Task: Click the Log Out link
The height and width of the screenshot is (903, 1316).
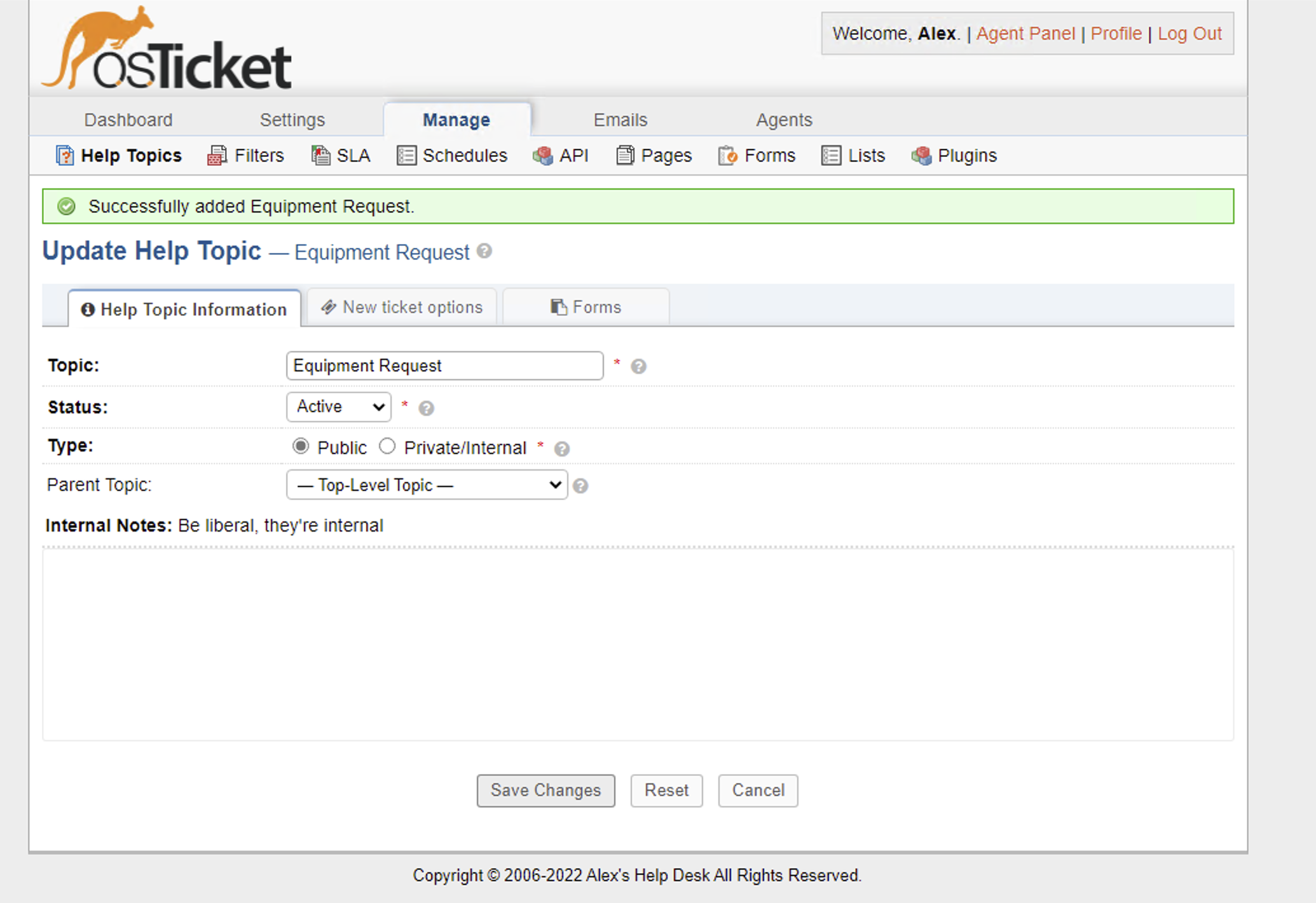Action: pyautogui.click(x=1189, y=34)
